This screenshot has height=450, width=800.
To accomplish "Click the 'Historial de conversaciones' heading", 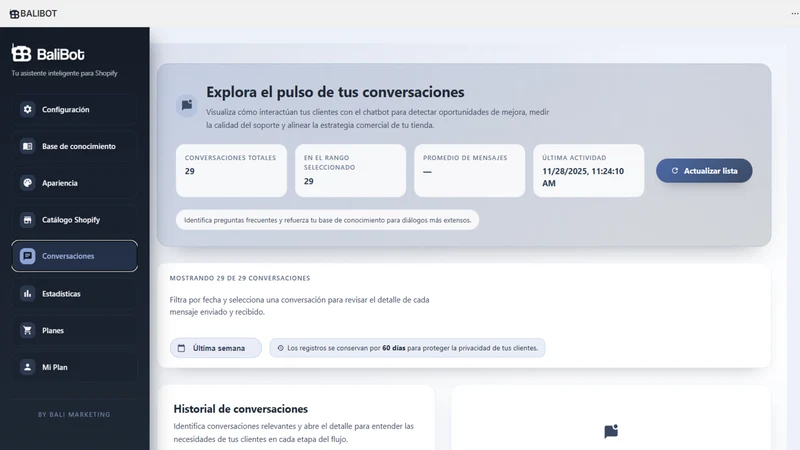I will 241,409.
